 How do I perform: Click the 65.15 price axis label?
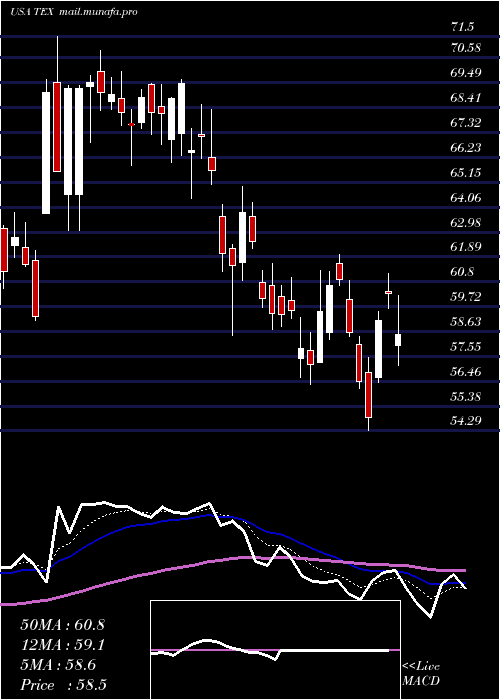(466, 172)
